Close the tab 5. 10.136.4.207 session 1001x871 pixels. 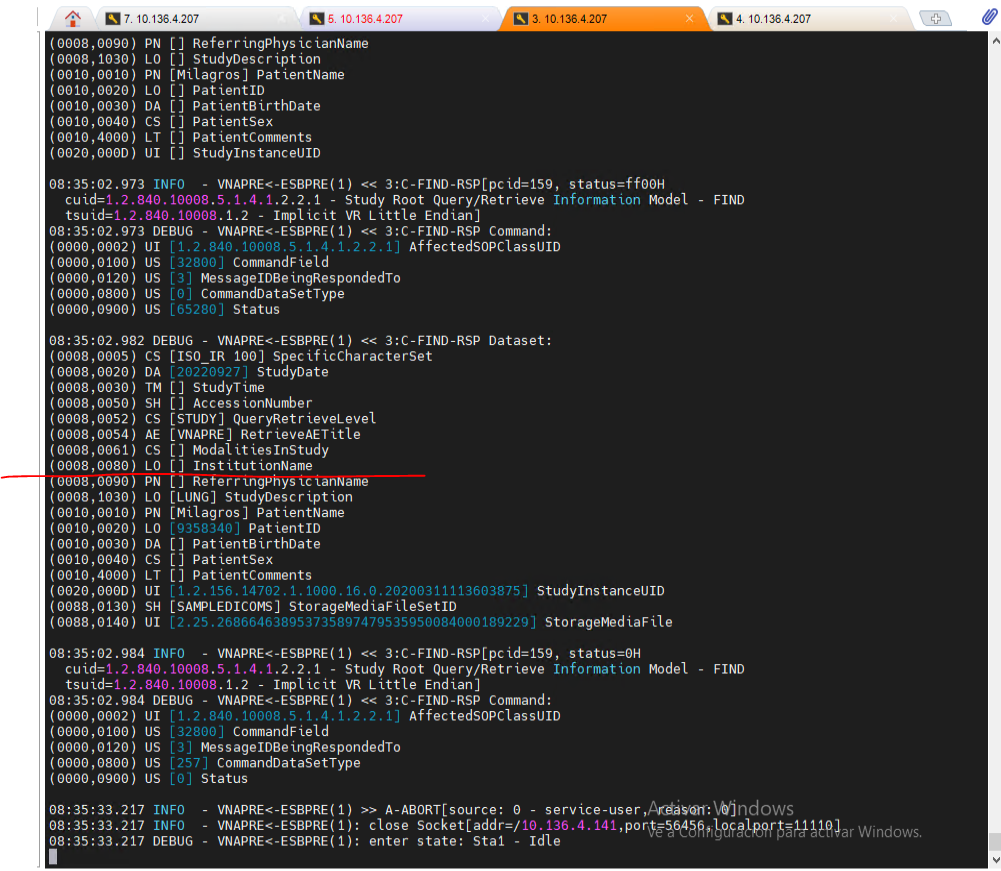point(487,19)
